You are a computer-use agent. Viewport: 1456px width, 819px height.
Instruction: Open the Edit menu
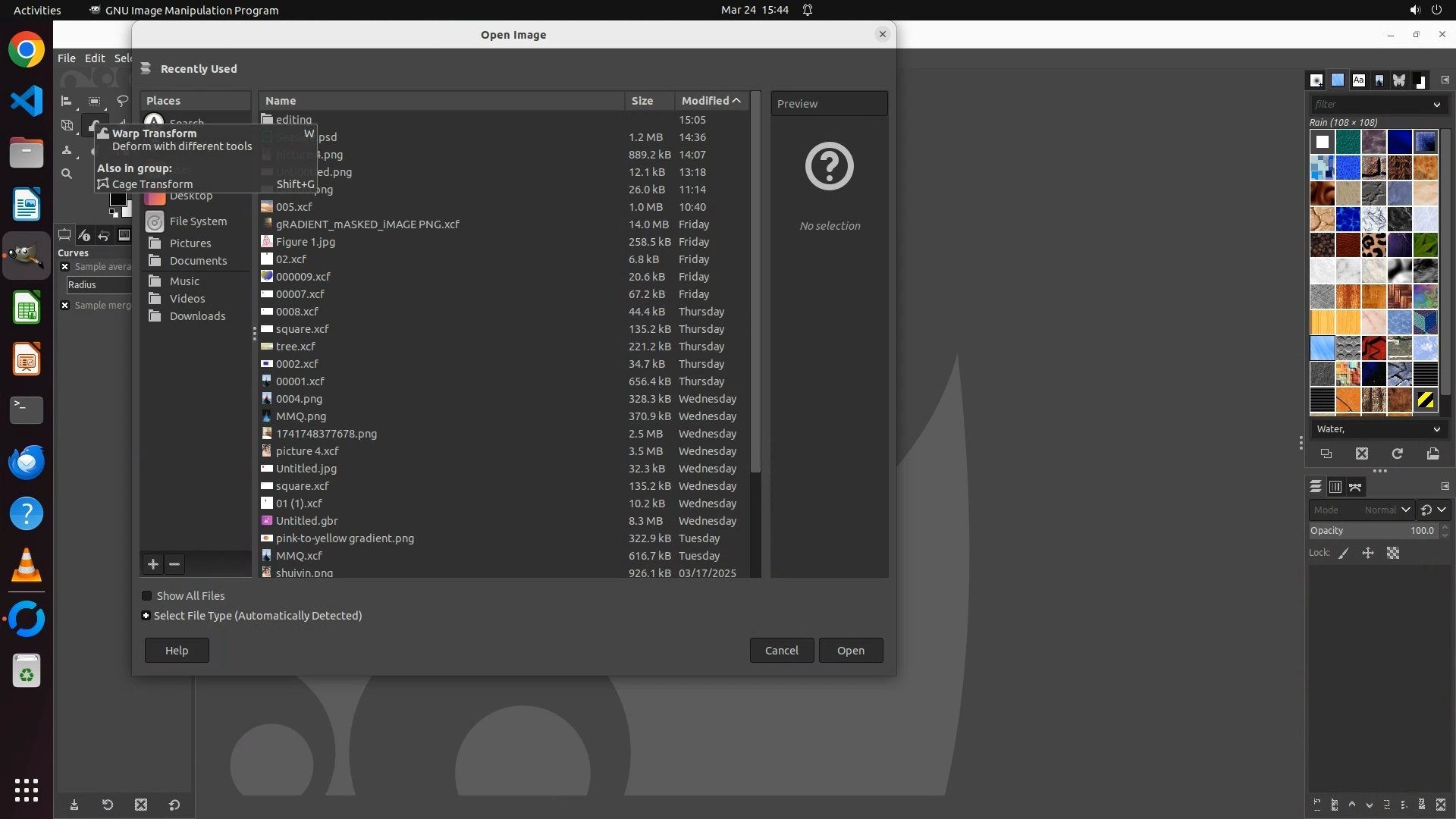[95, 58]
